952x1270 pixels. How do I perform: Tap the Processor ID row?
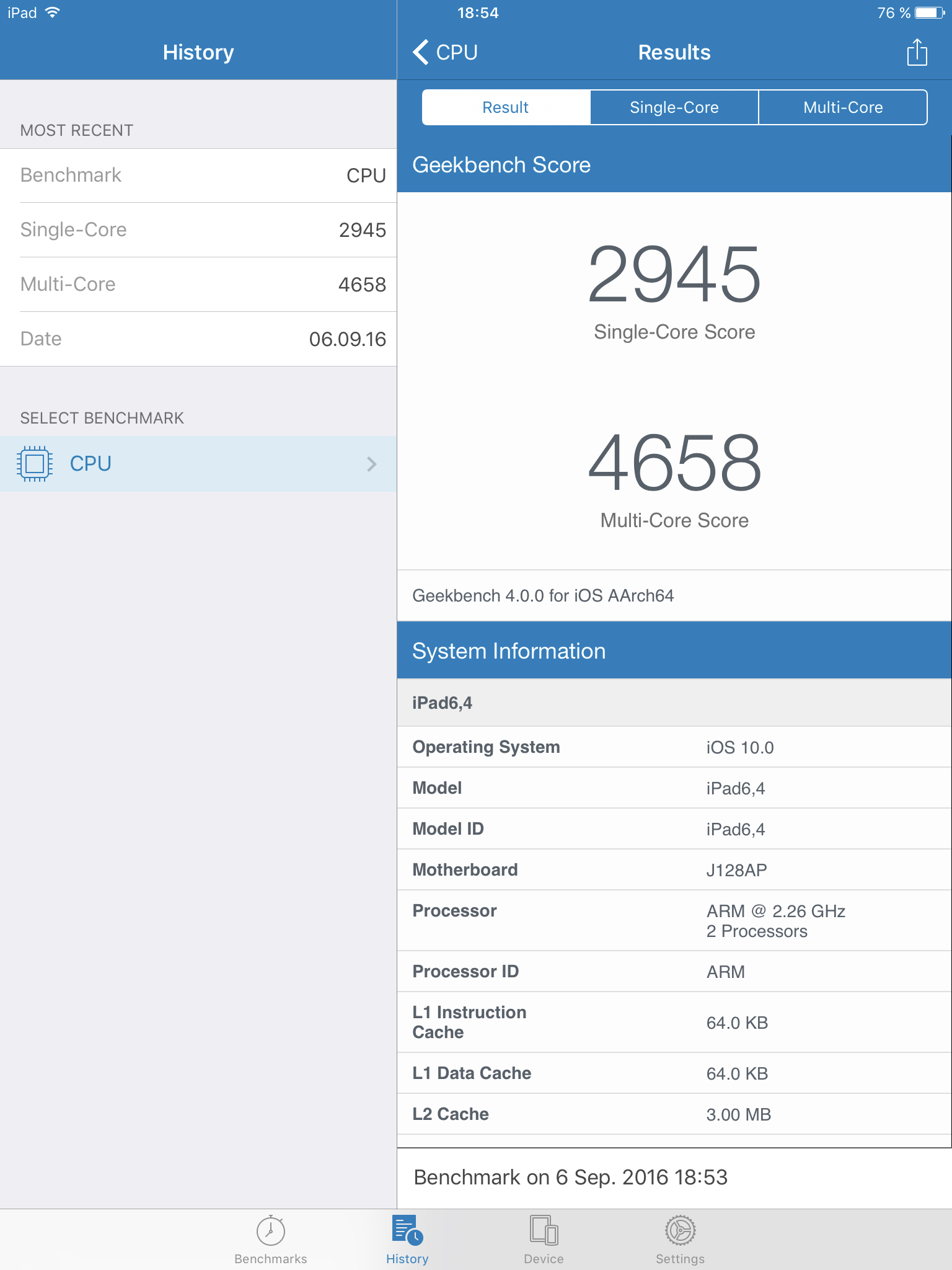point(674,972)
